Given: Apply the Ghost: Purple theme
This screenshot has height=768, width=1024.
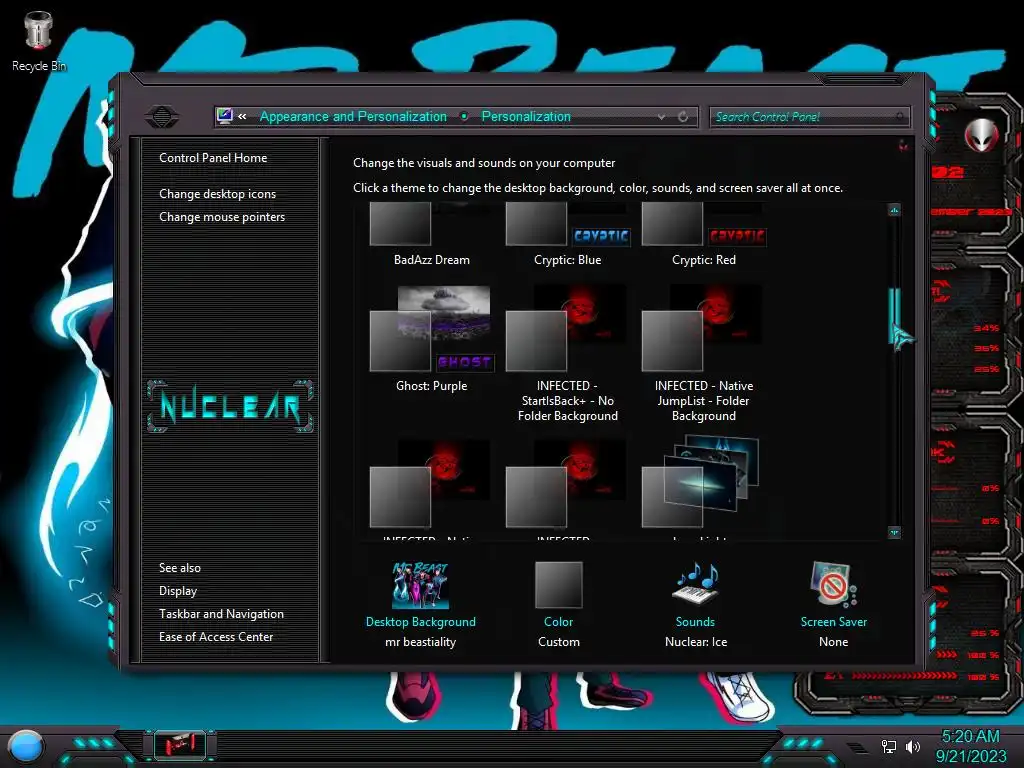Looking at the screenshot, I should (431, 338).
